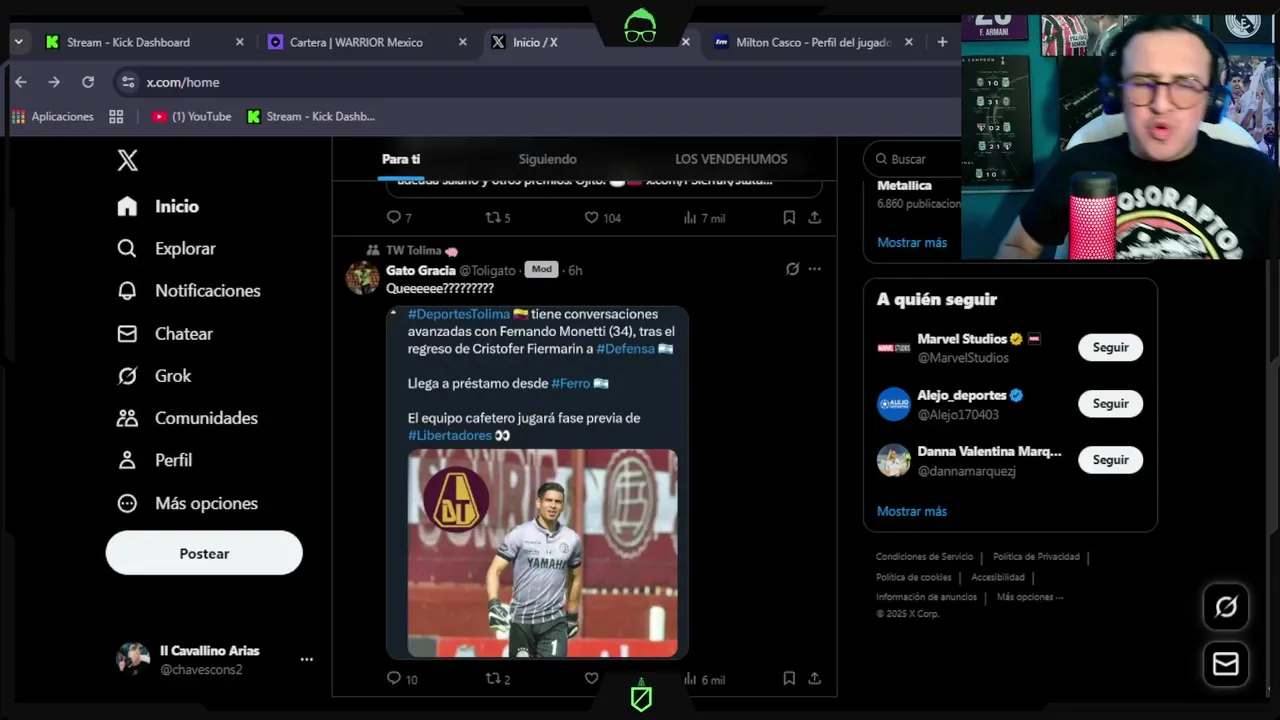Open account menu dots beside Il Cavallino Arias
The width and height of the screenshot is (1280, 720).
(307, 659)
